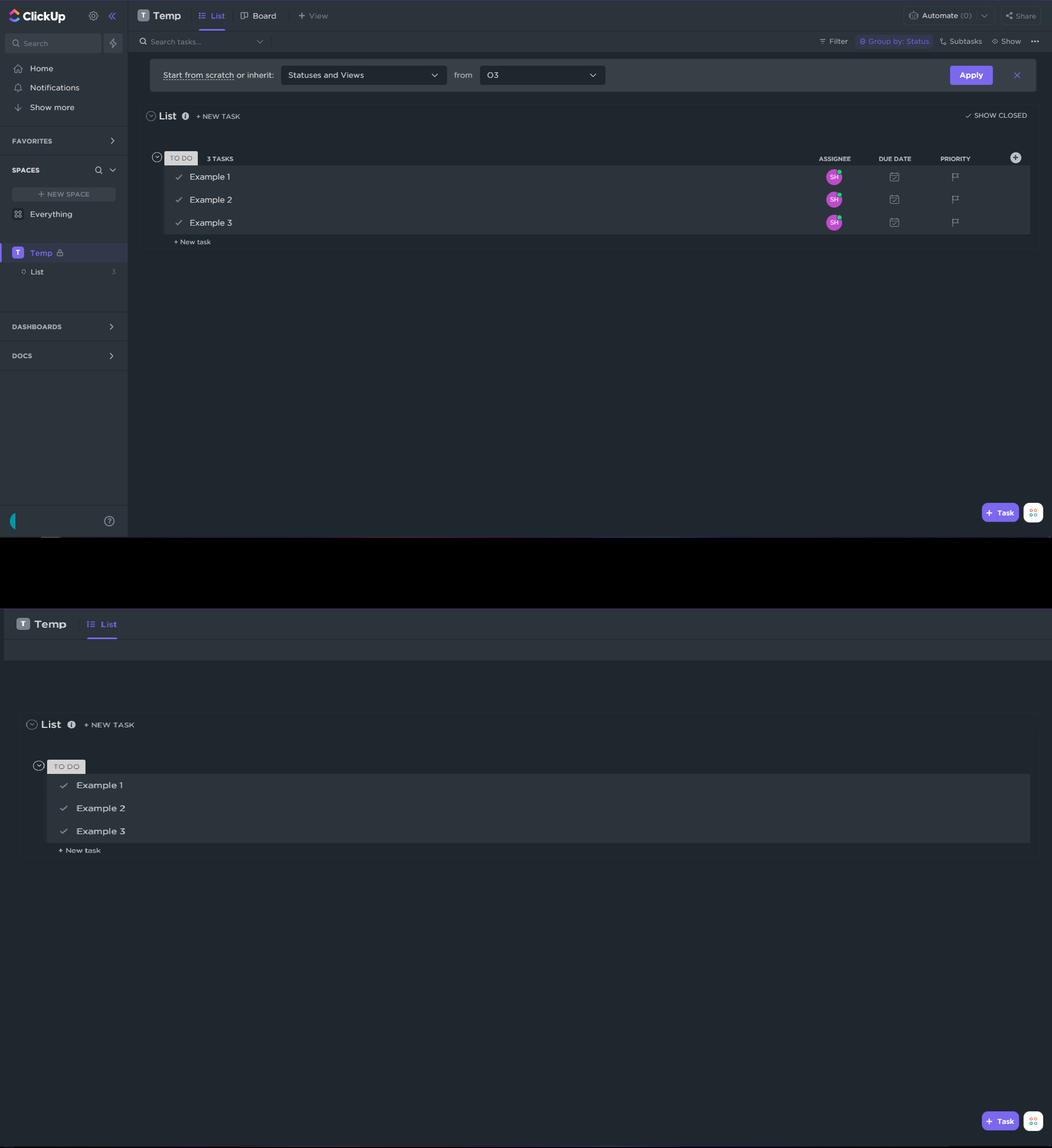1052x1148 pixels.
Task: Mark Example 3 complete in top window
Action: tap(179, 223)
